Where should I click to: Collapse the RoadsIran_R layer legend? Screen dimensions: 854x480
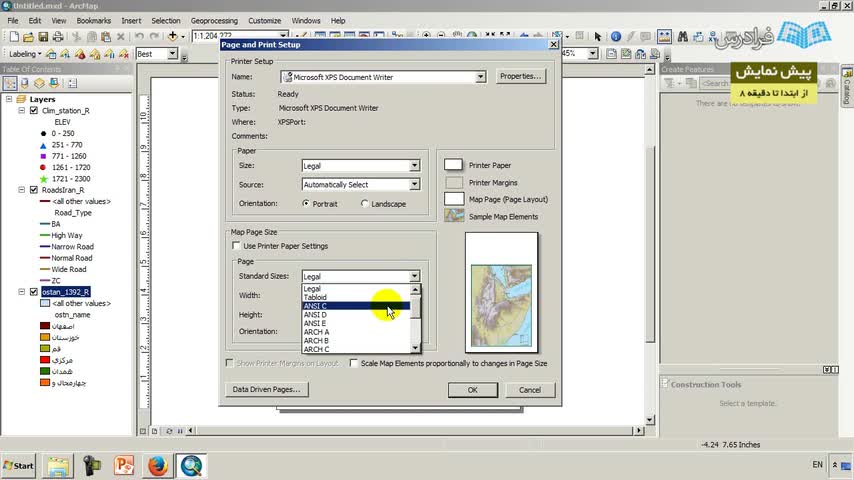click(x=22, y=190)
